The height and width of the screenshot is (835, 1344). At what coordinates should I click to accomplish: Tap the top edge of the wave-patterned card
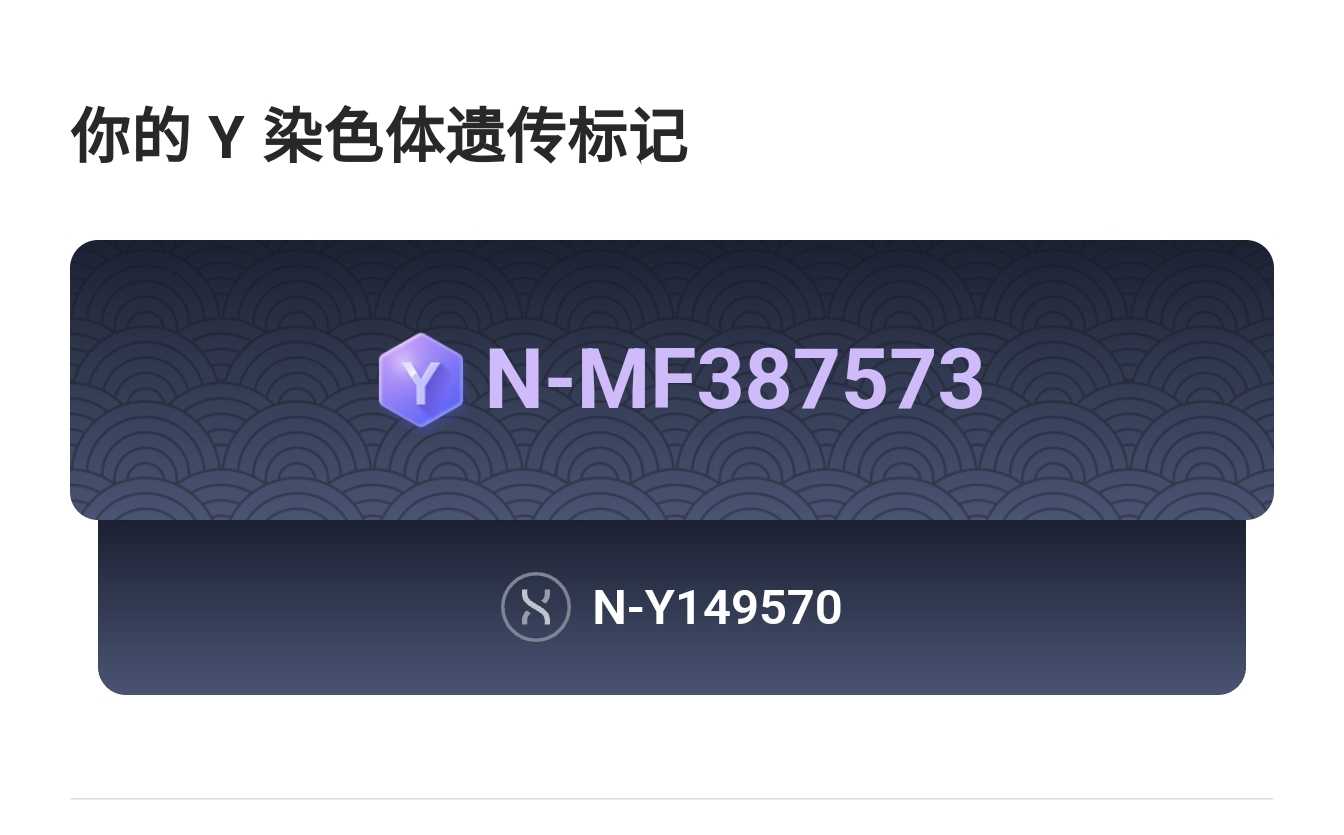pyautogui.click(x=672, y=243)
